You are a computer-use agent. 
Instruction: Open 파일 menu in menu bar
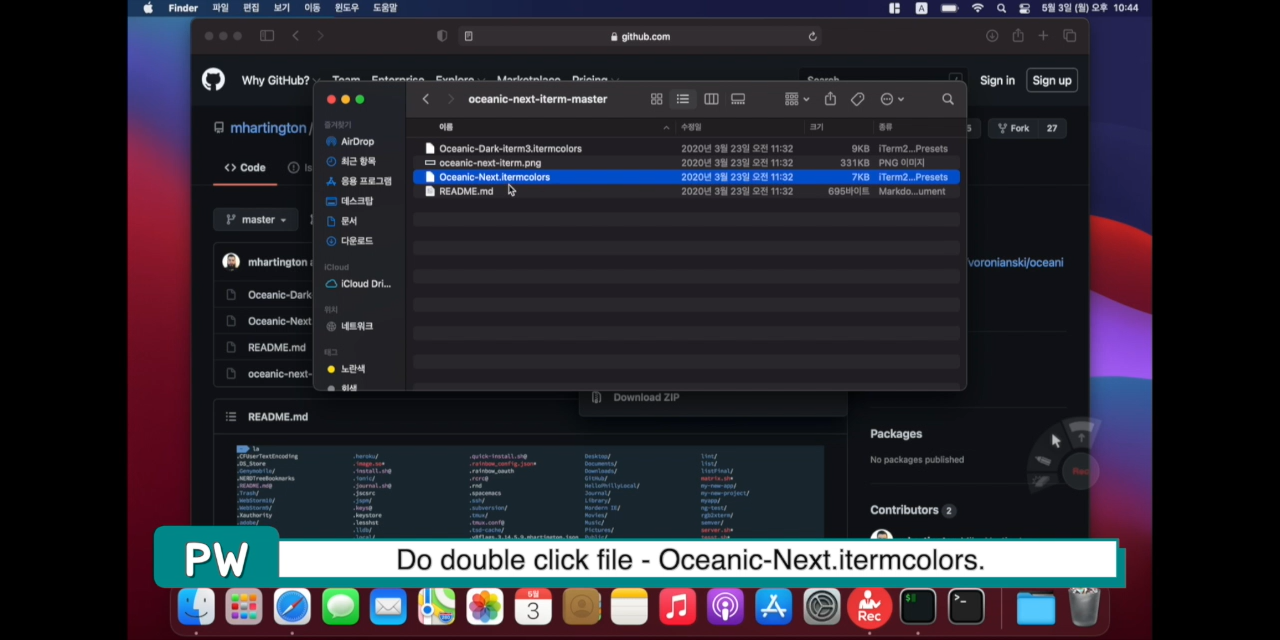(220, 8)
